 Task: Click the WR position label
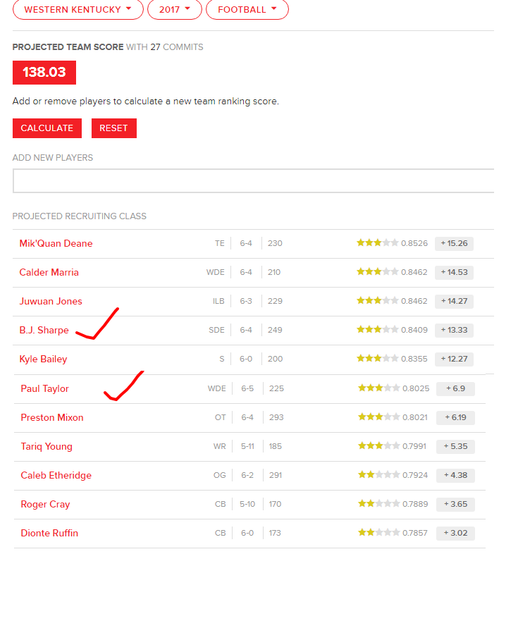[220, 447]
